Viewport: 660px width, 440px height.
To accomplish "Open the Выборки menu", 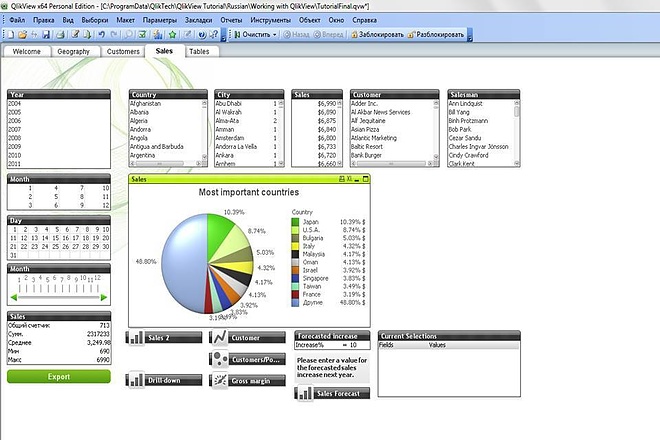I will pyautogui.click(x=95, y=20).
